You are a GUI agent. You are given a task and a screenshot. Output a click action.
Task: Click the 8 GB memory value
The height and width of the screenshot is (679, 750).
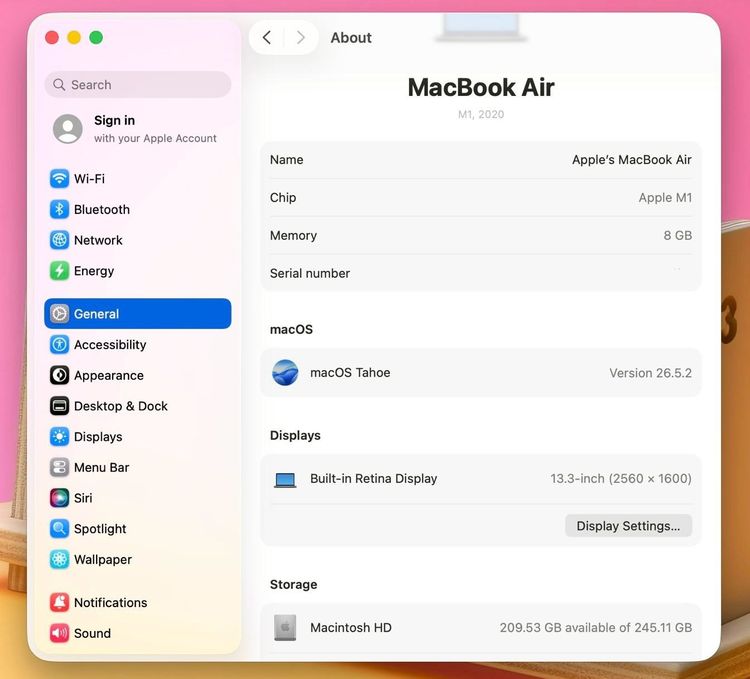click(677, 235)
